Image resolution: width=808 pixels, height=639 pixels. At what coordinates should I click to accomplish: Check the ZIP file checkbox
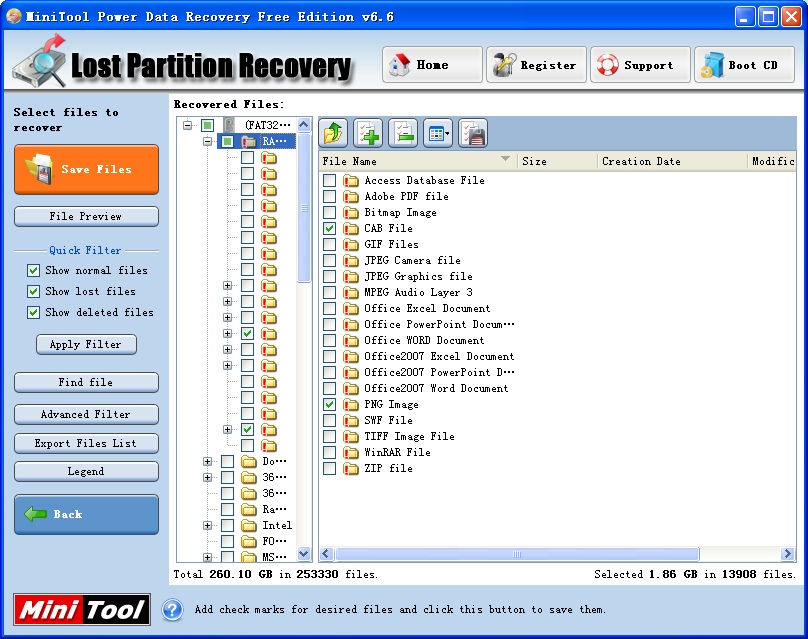329,468
